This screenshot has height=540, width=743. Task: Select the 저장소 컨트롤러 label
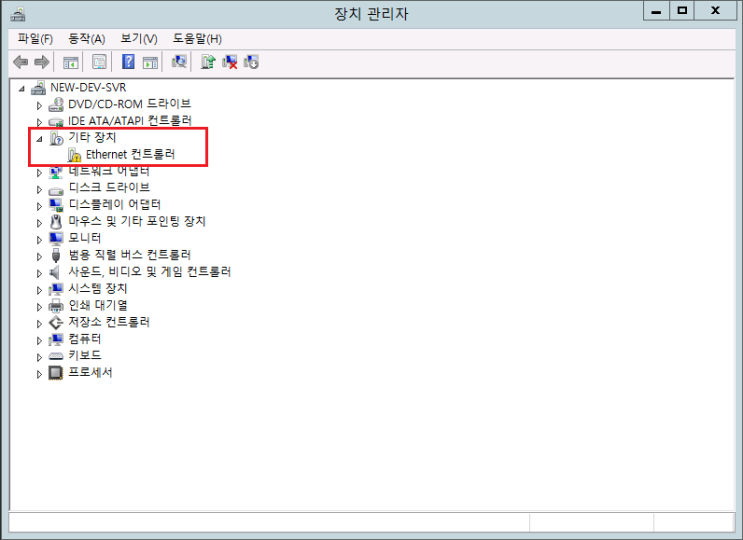pyautogui.click(x=109, y=322)
